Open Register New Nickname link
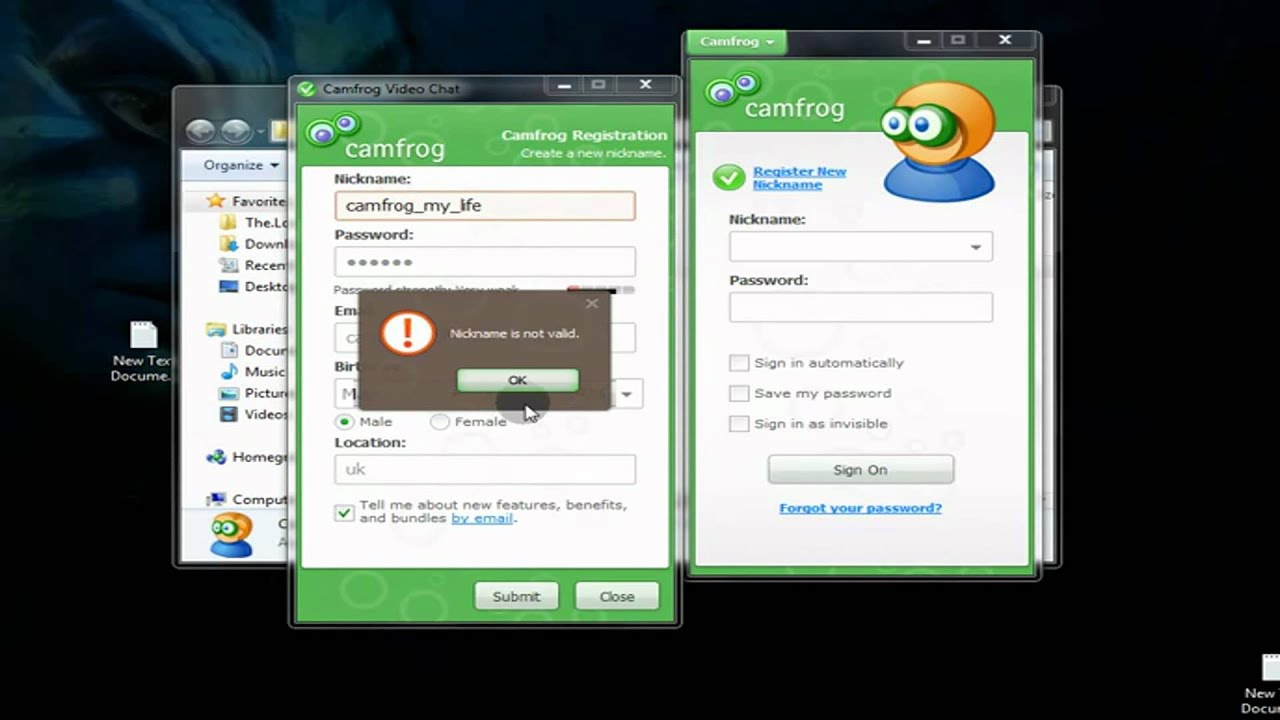The height and width of the screenshot is (720, 1280). coord(799,178)
